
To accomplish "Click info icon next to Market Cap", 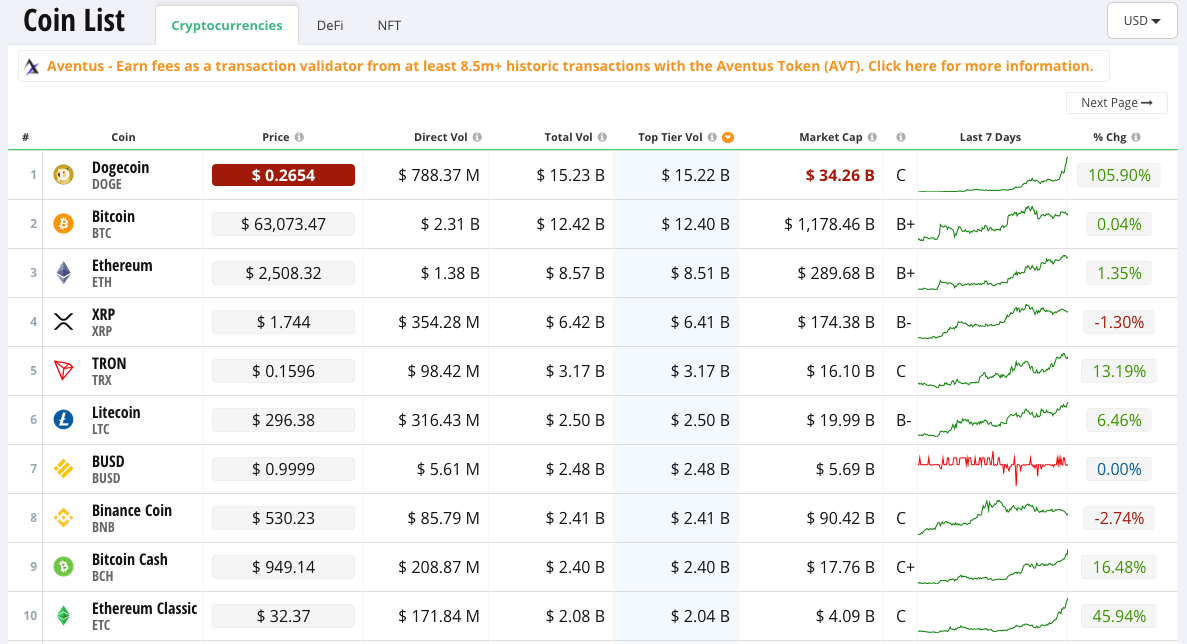I will [872, 137].
